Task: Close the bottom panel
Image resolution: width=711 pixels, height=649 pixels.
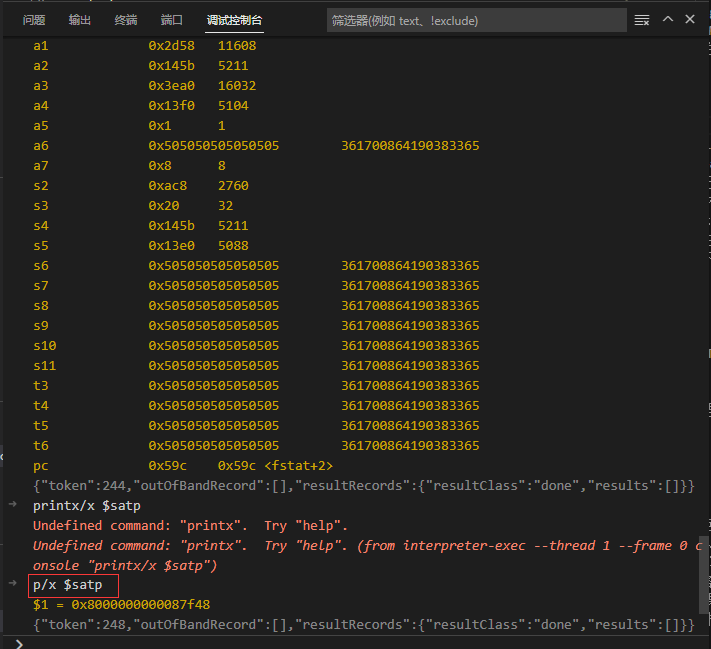Action: coord(690,20)
